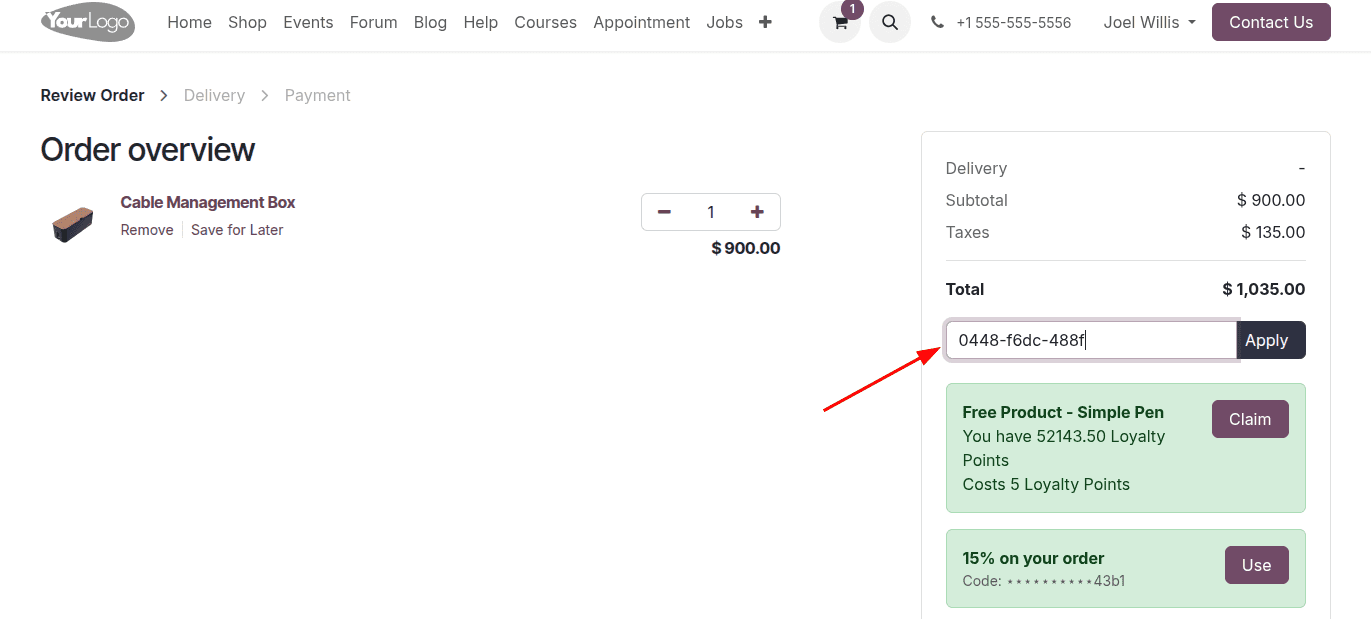
Task: Click the YourLogo site logo
Action: pos(88,22)
